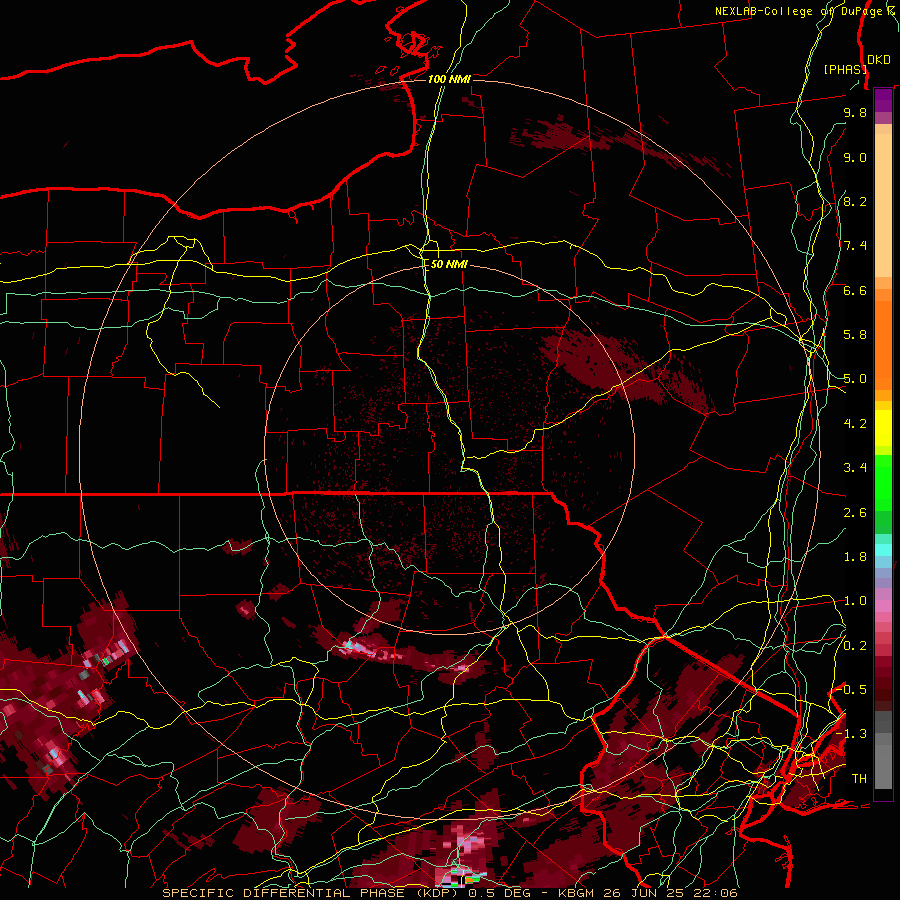Click the SPECIFIC DIFFERENTIAL PHASE (KDP) caption
Viewport: 900px width, 900px height.
coord(310,893)
